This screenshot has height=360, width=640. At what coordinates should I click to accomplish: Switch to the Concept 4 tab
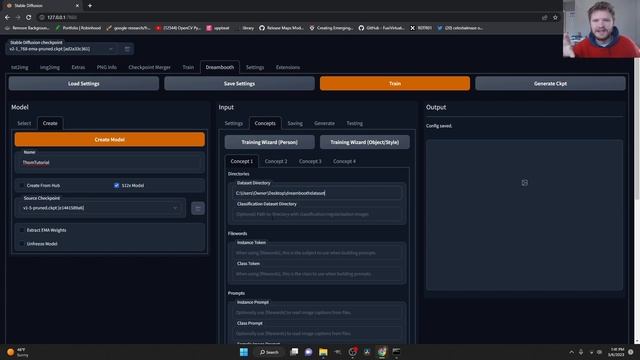[x=344, y=161]
